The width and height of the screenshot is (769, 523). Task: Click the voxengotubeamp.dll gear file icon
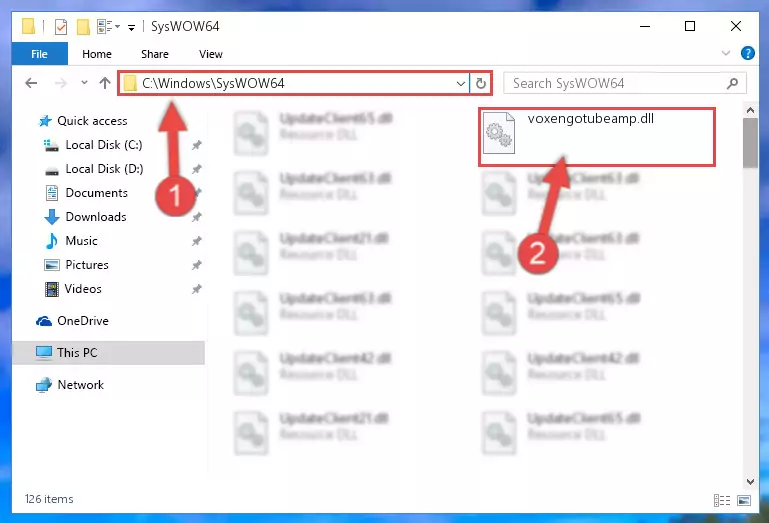point(499,133)
